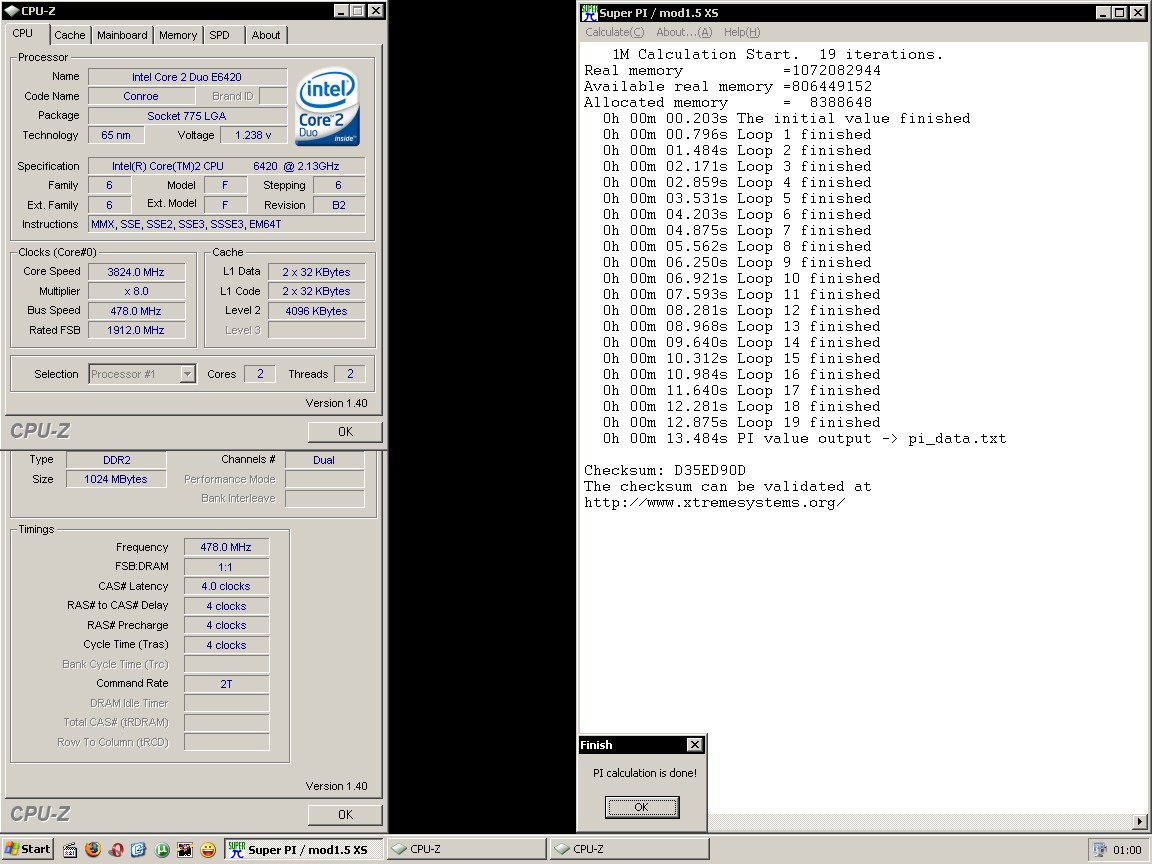Viewport: 1152px width, 864px height.
Task: Launch uTorrent from quick launch
Action: point(162,850)
